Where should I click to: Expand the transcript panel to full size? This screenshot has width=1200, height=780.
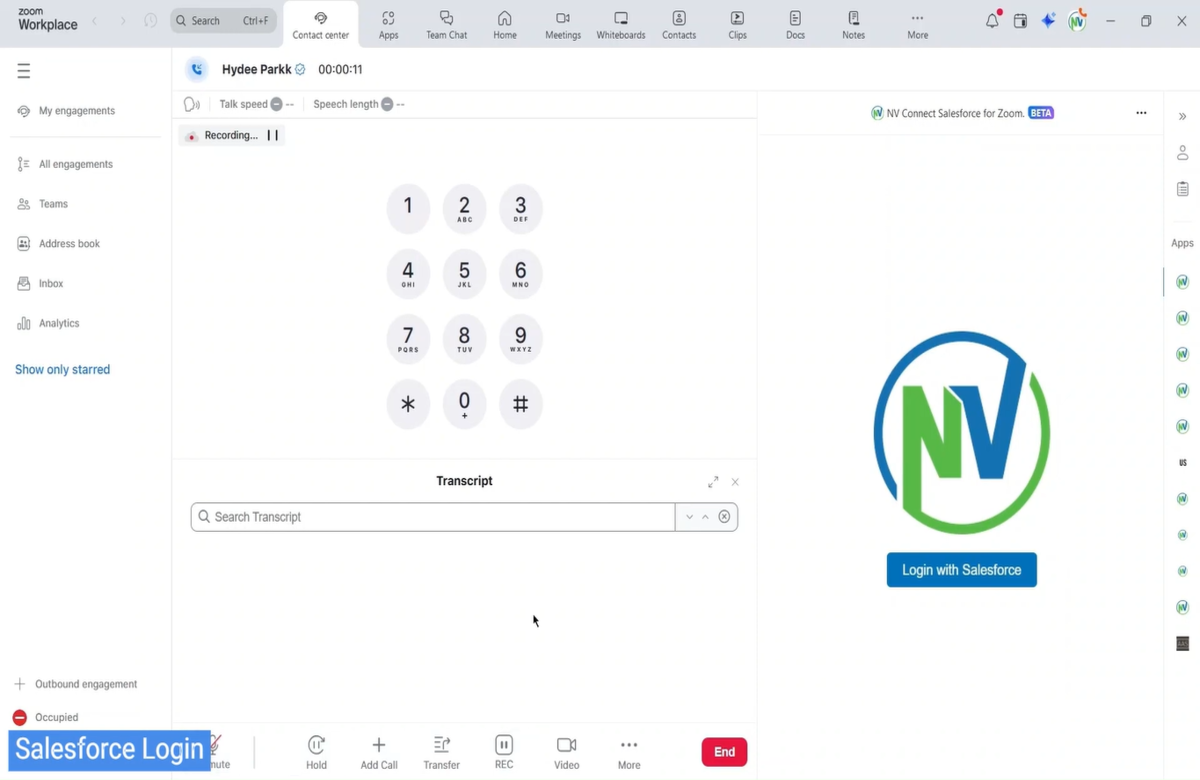tap(713, 482)
